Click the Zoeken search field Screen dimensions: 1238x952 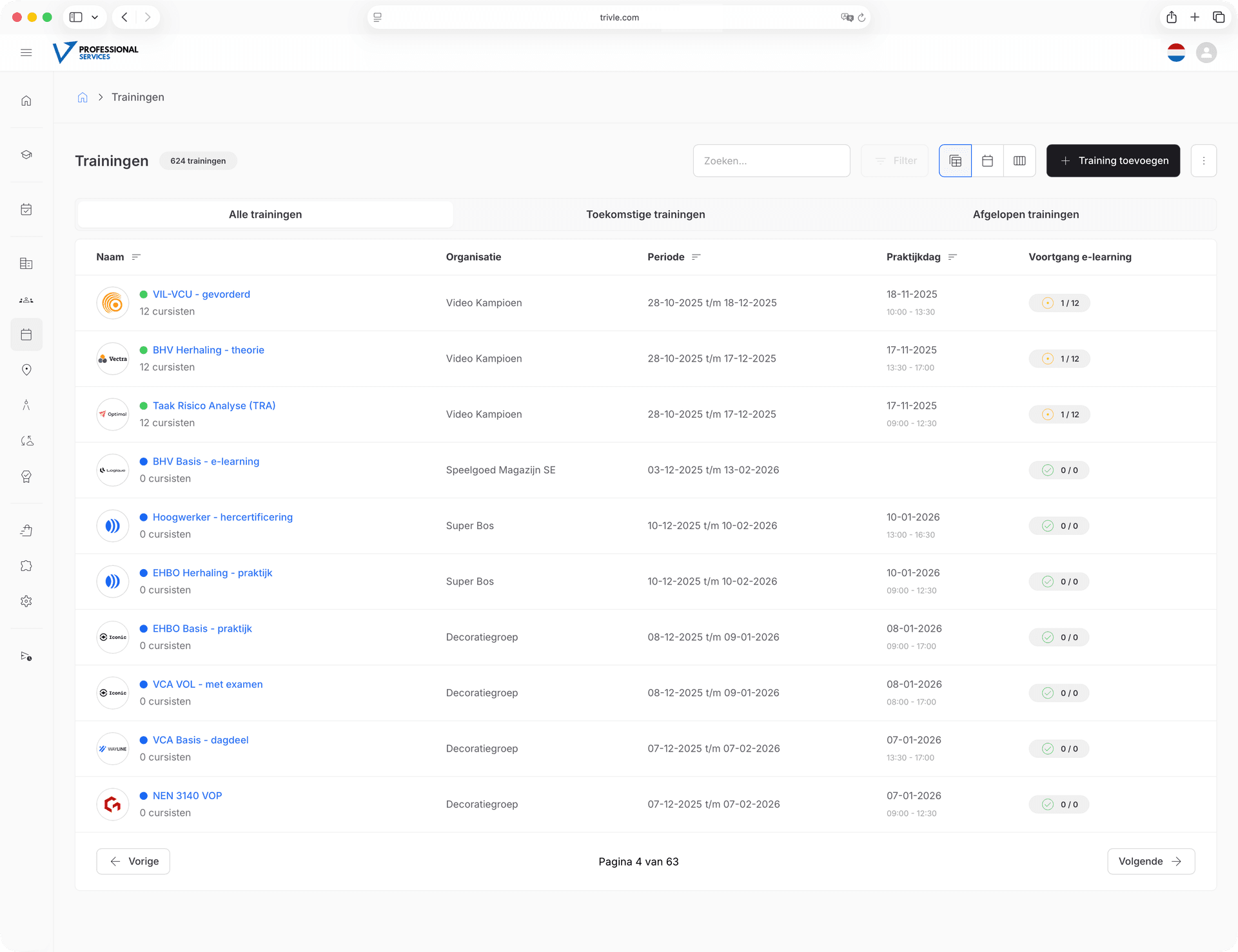(771, 161)
